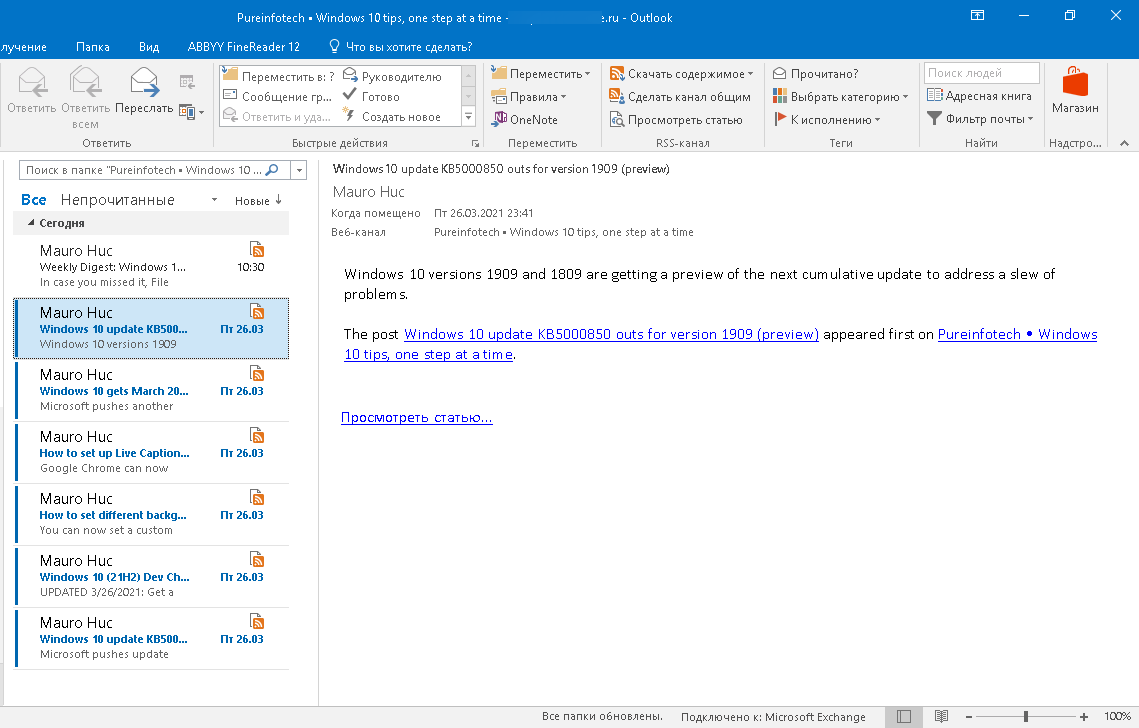This screenshot has height=728, width=1139.
Task: Open the 'Windows 10 (21H2) Dev Ch...' message
Action: click(151, 576)
